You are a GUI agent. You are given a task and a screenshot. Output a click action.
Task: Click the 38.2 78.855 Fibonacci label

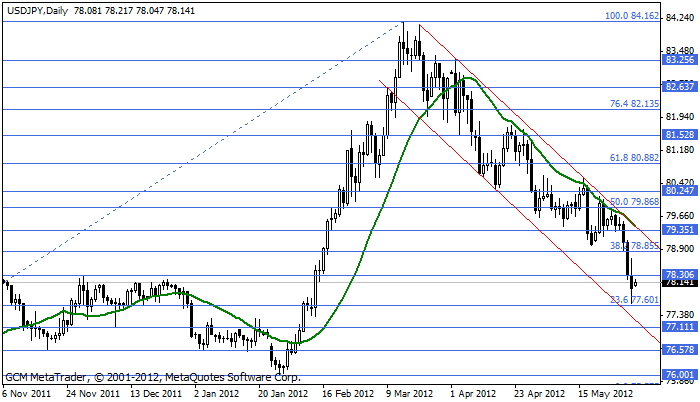coord(634,245)
